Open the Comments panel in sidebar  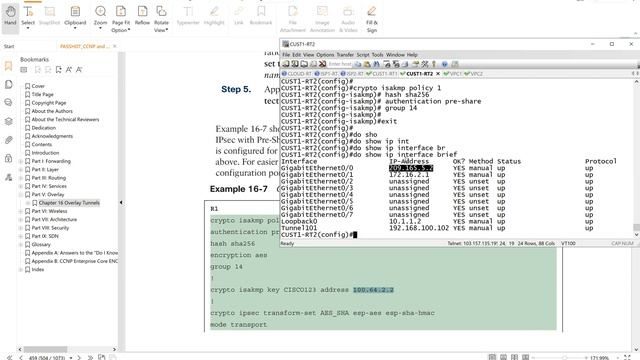coord(8,102)
